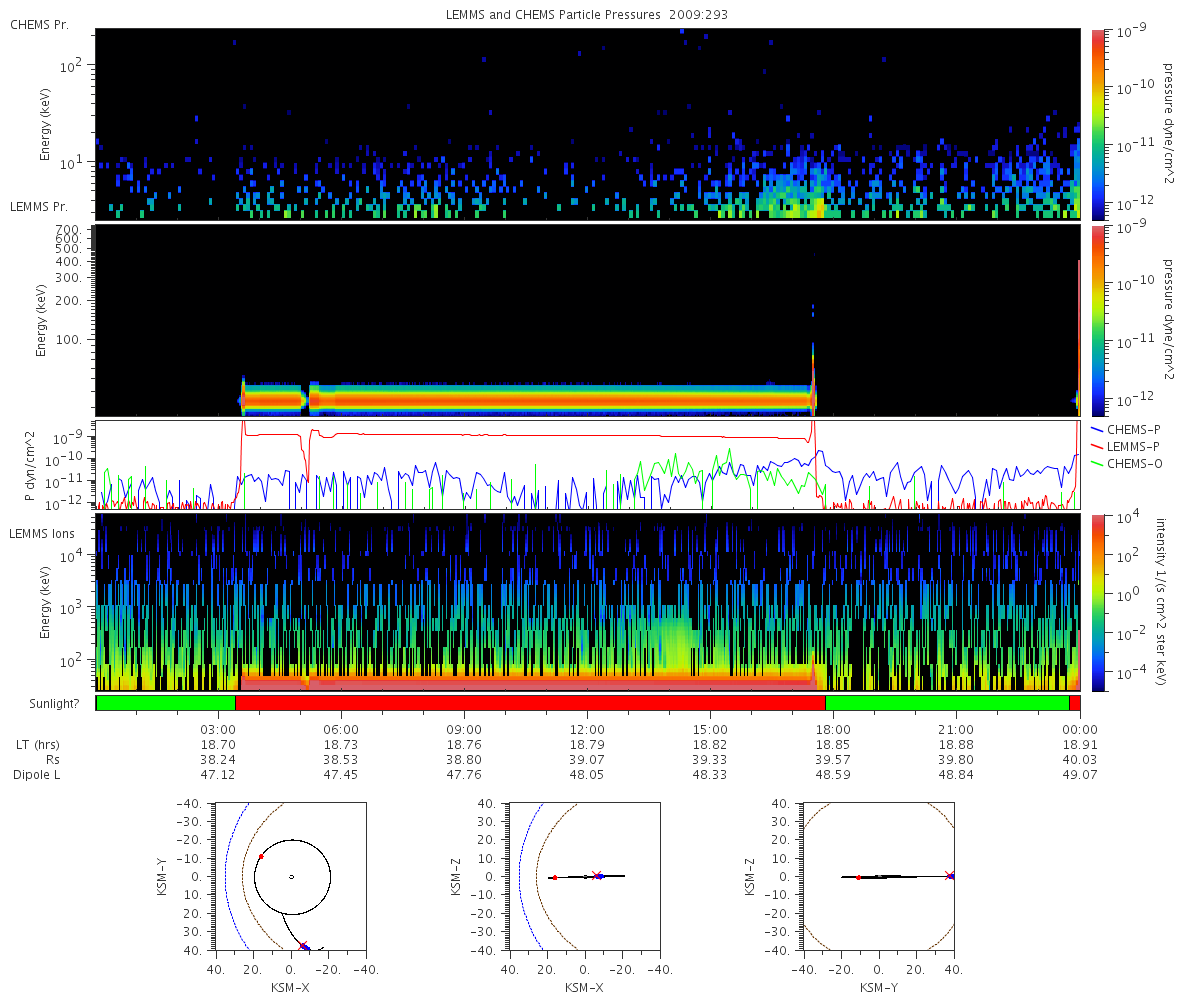Select the CHEMS-P legend entry
The image size is (1200, 1000).
[x=1134, y=428]
